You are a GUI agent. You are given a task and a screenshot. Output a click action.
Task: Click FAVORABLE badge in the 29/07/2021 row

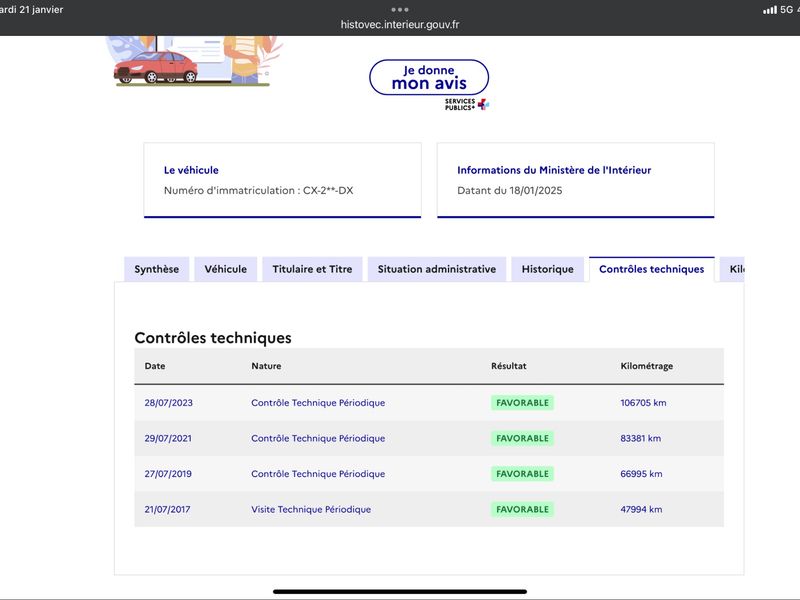[522, 438]
